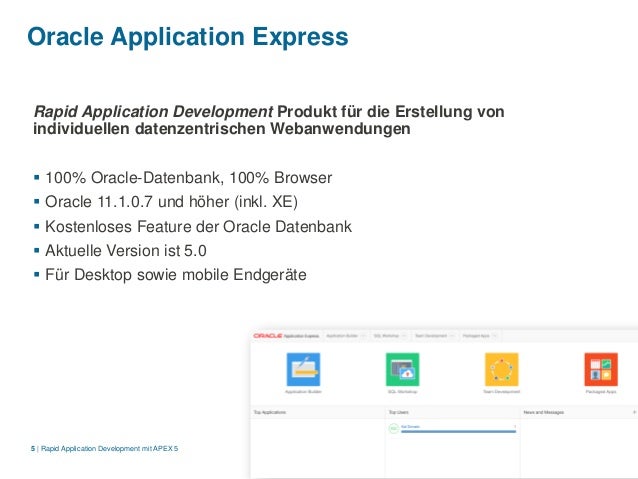
Task: Expand the Team Development tab dropdown arrow
Action: (452, 336)
